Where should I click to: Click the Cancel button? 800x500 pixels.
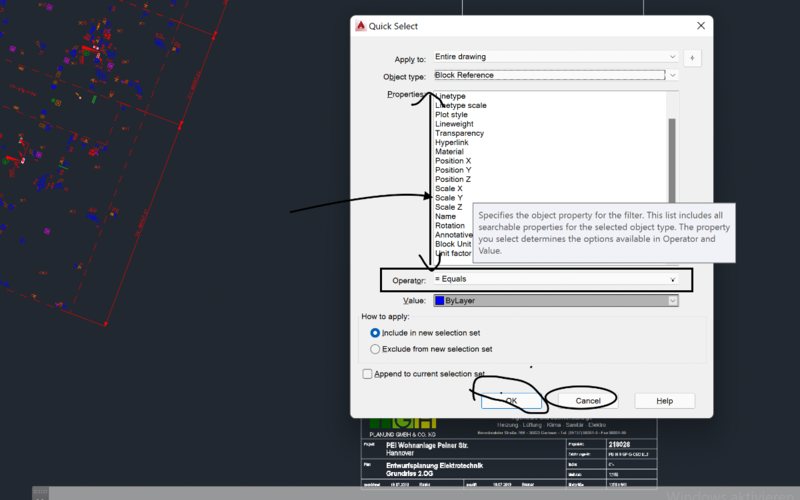pos(588,401)
